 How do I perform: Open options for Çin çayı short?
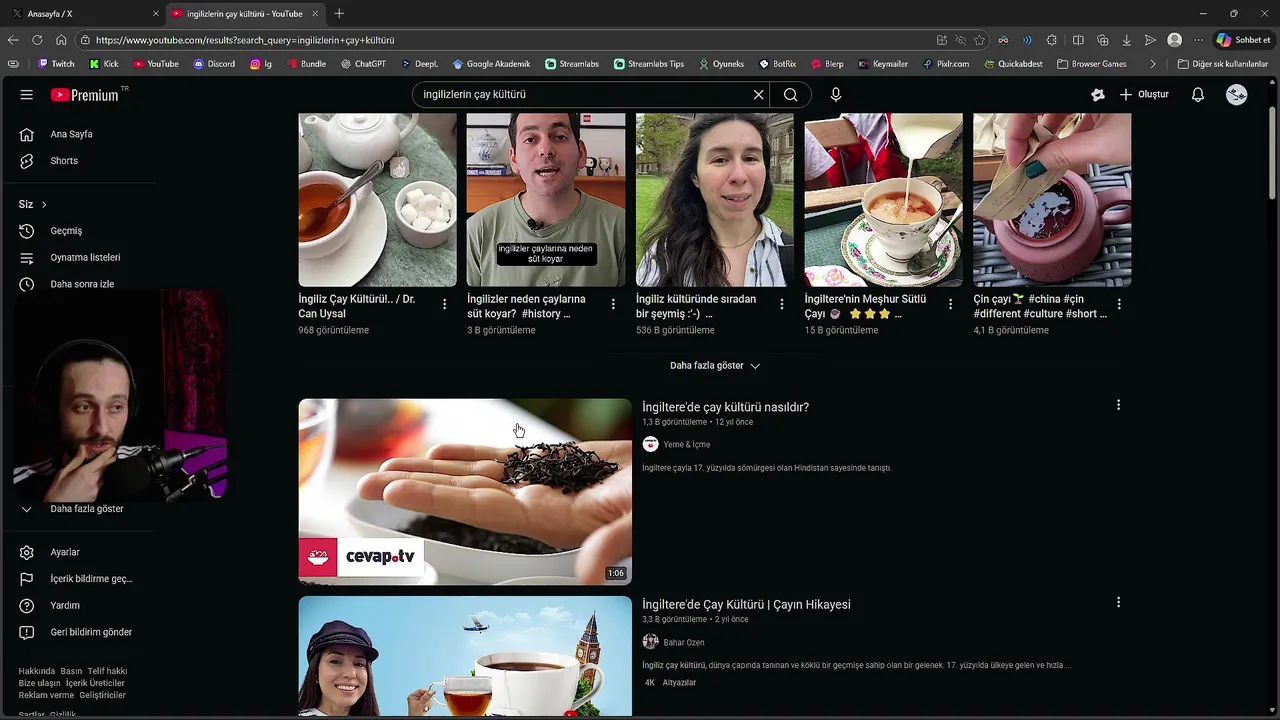coord(1119,304)
